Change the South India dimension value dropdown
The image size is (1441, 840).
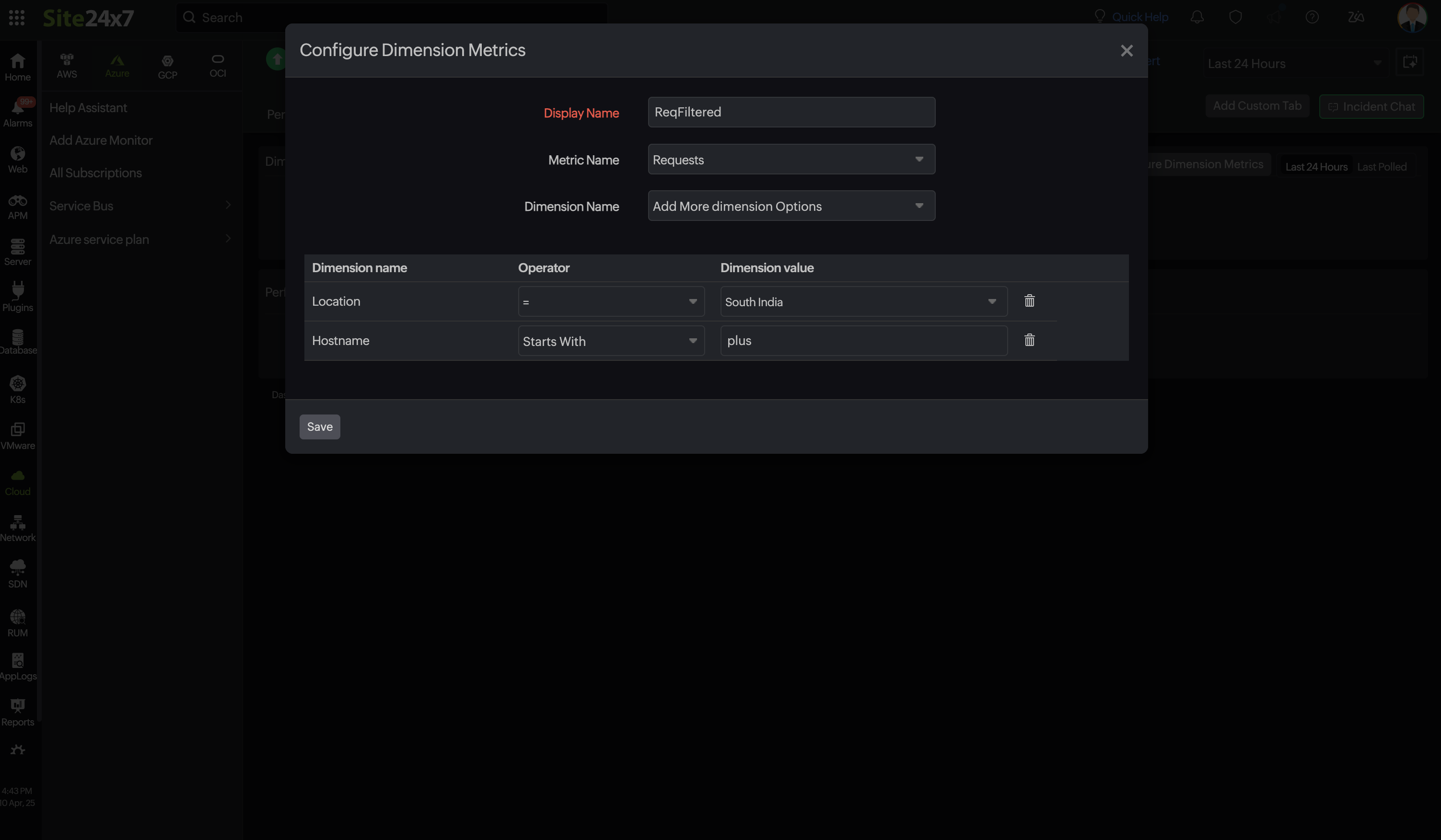863,301
